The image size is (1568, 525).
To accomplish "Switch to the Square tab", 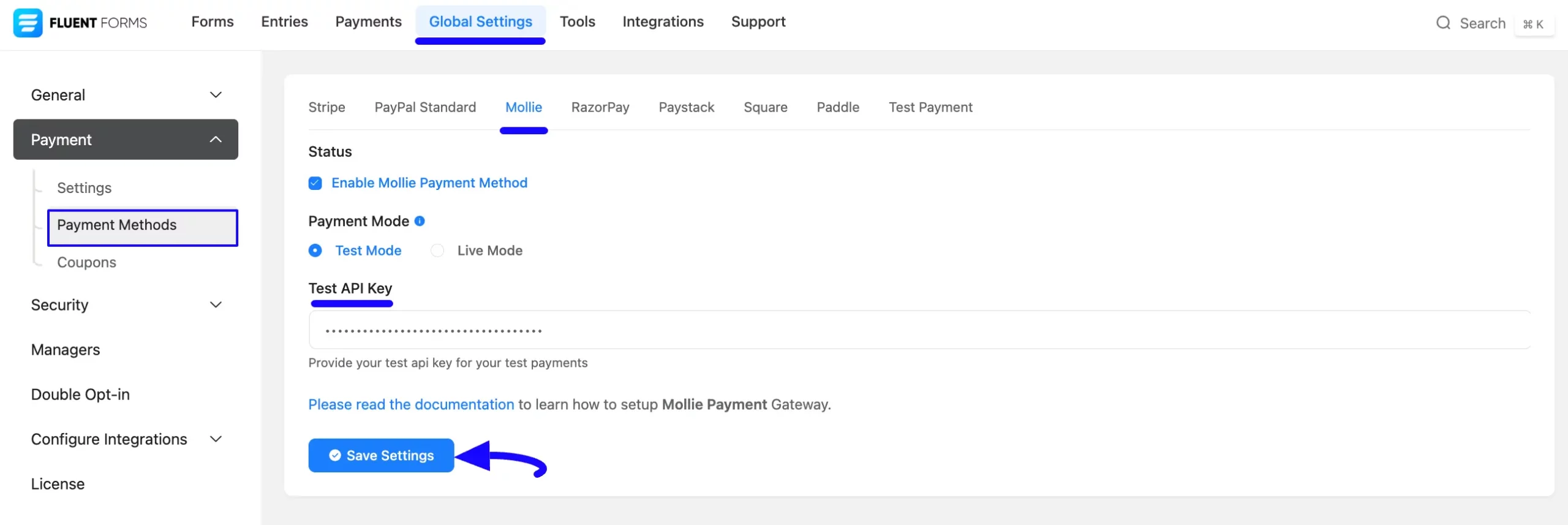I will point(766,107).
